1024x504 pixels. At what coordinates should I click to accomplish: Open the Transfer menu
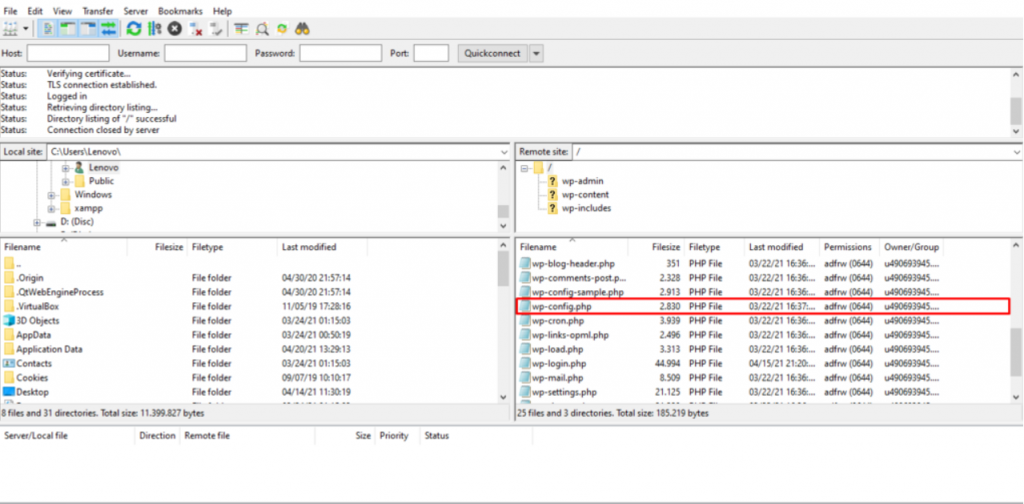pos(98,10)
